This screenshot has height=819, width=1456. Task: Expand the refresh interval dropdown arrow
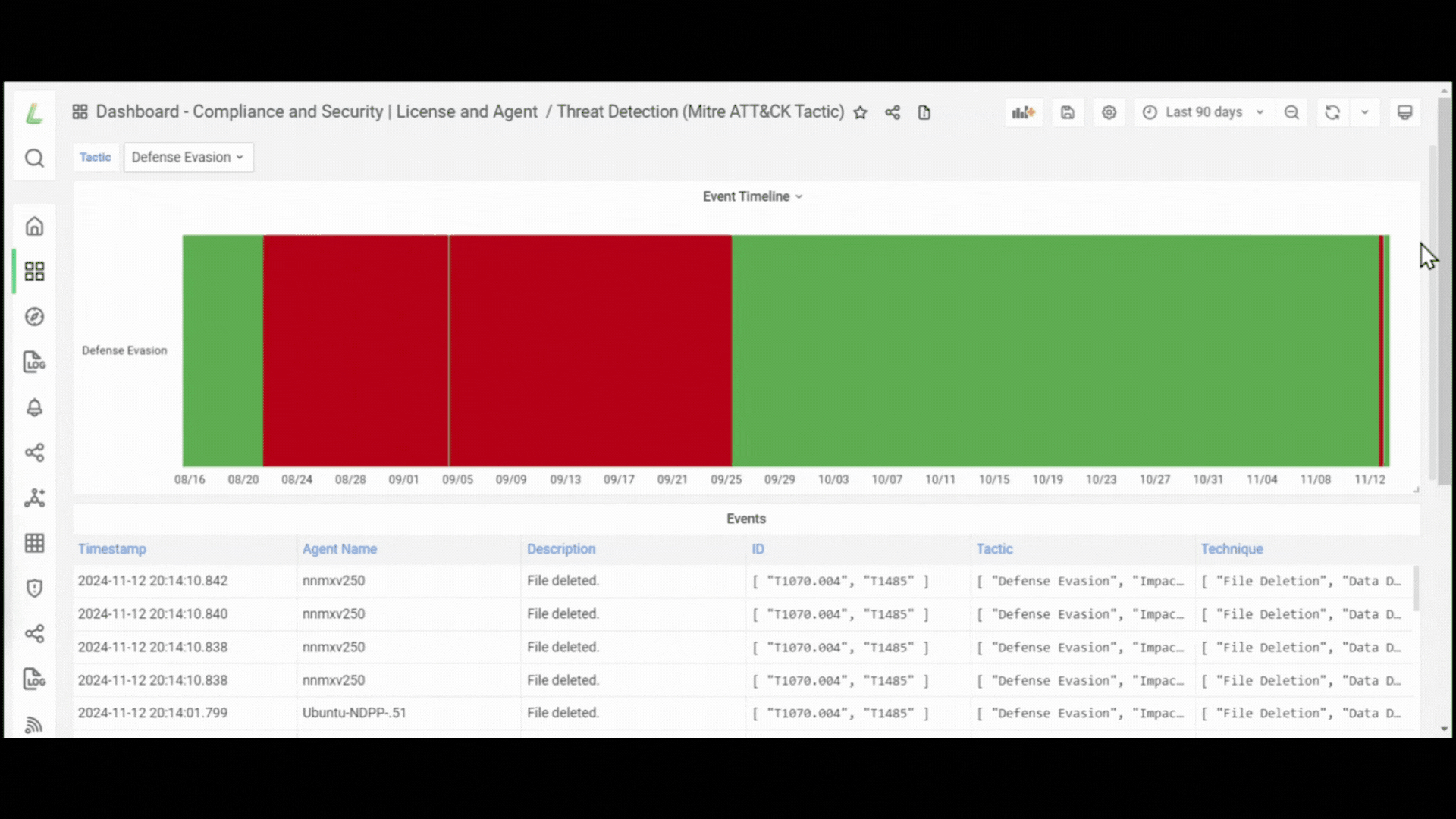pyautogui.click(x=1364, y=112)
